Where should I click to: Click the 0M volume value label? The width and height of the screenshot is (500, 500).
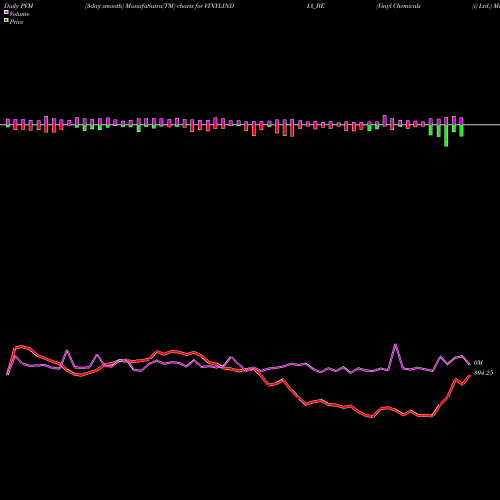click(x=478, y=363)
